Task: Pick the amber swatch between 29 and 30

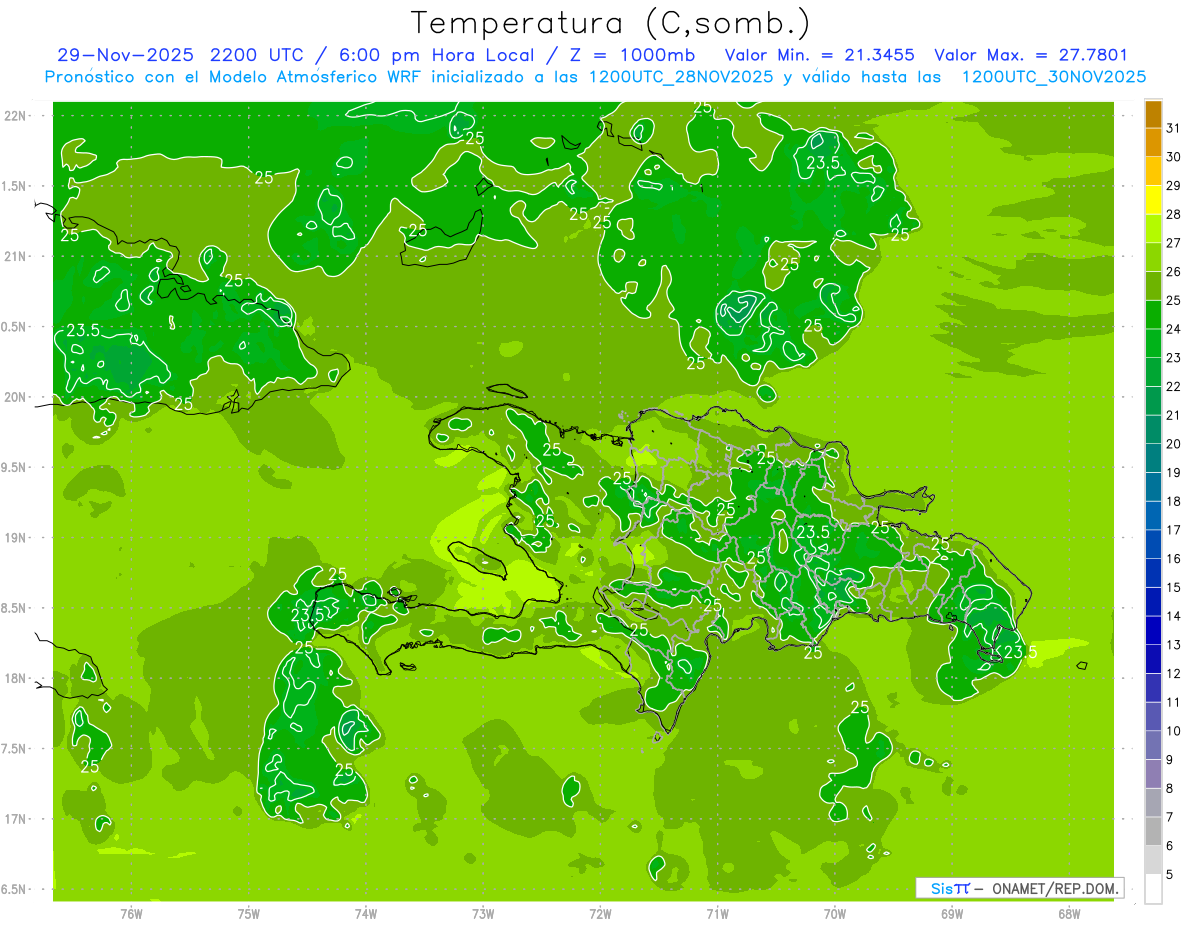Action: (x=1153, y=171)
